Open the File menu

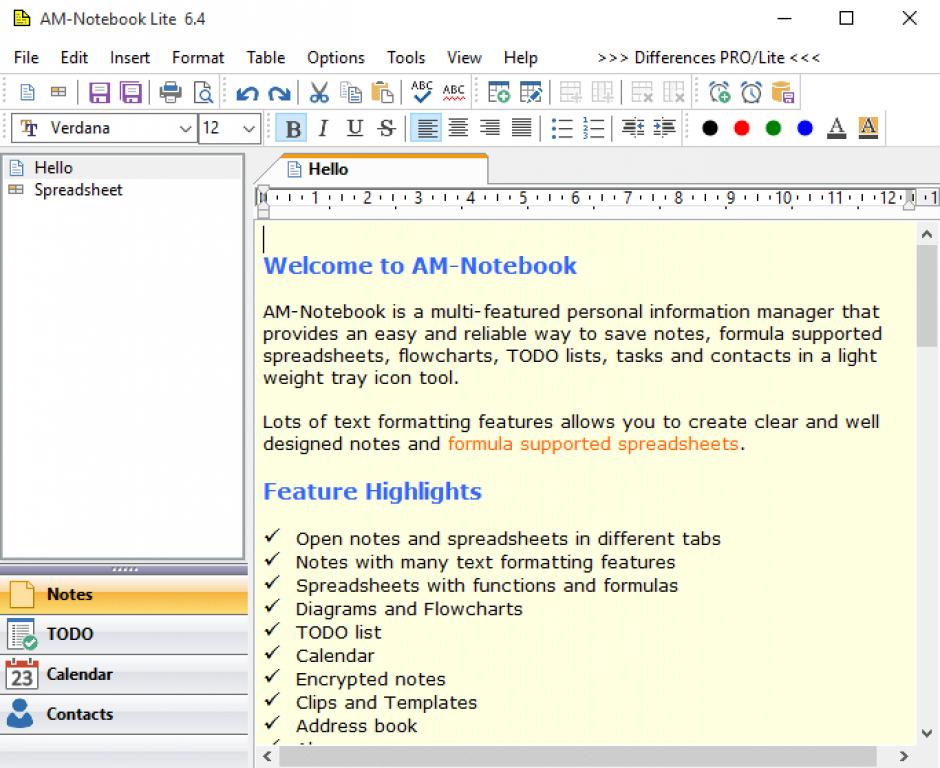click(x=26, y=58)
